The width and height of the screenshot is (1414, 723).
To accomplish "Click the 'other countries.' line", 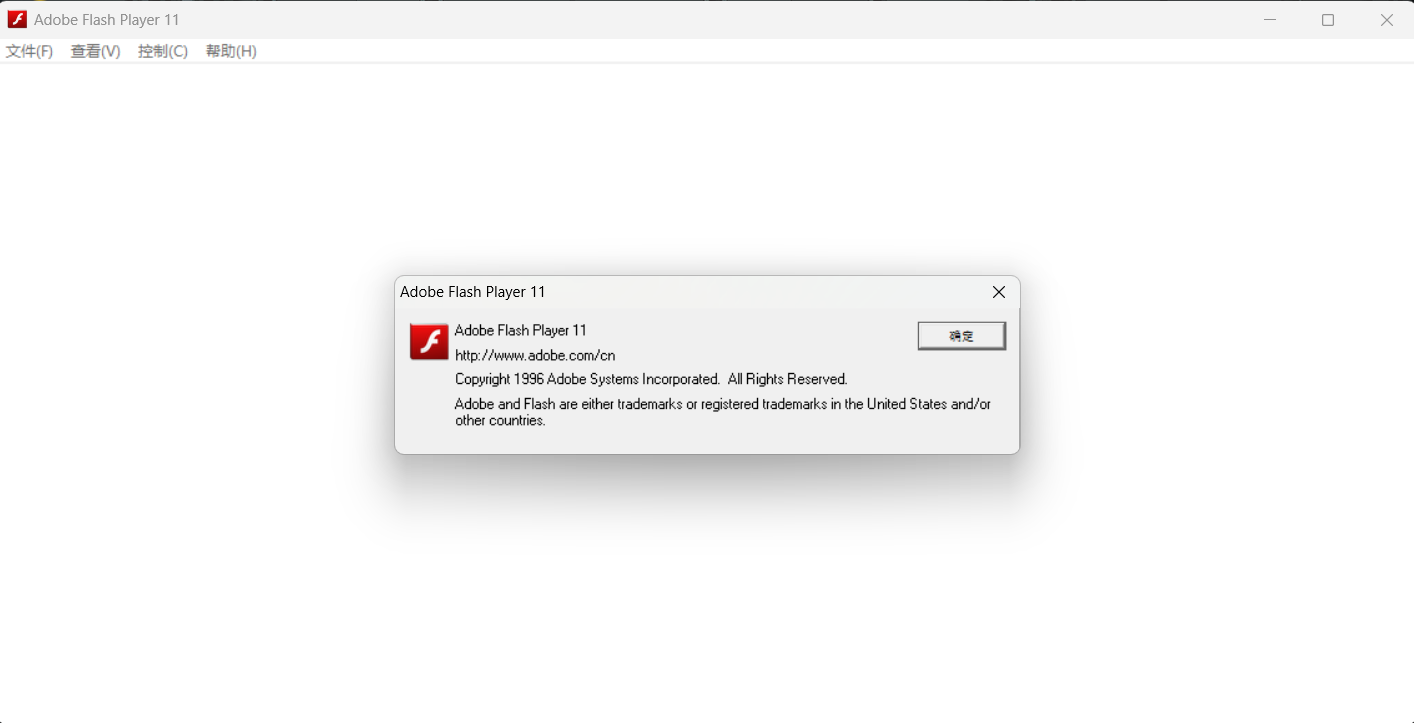I will point(500,421).
